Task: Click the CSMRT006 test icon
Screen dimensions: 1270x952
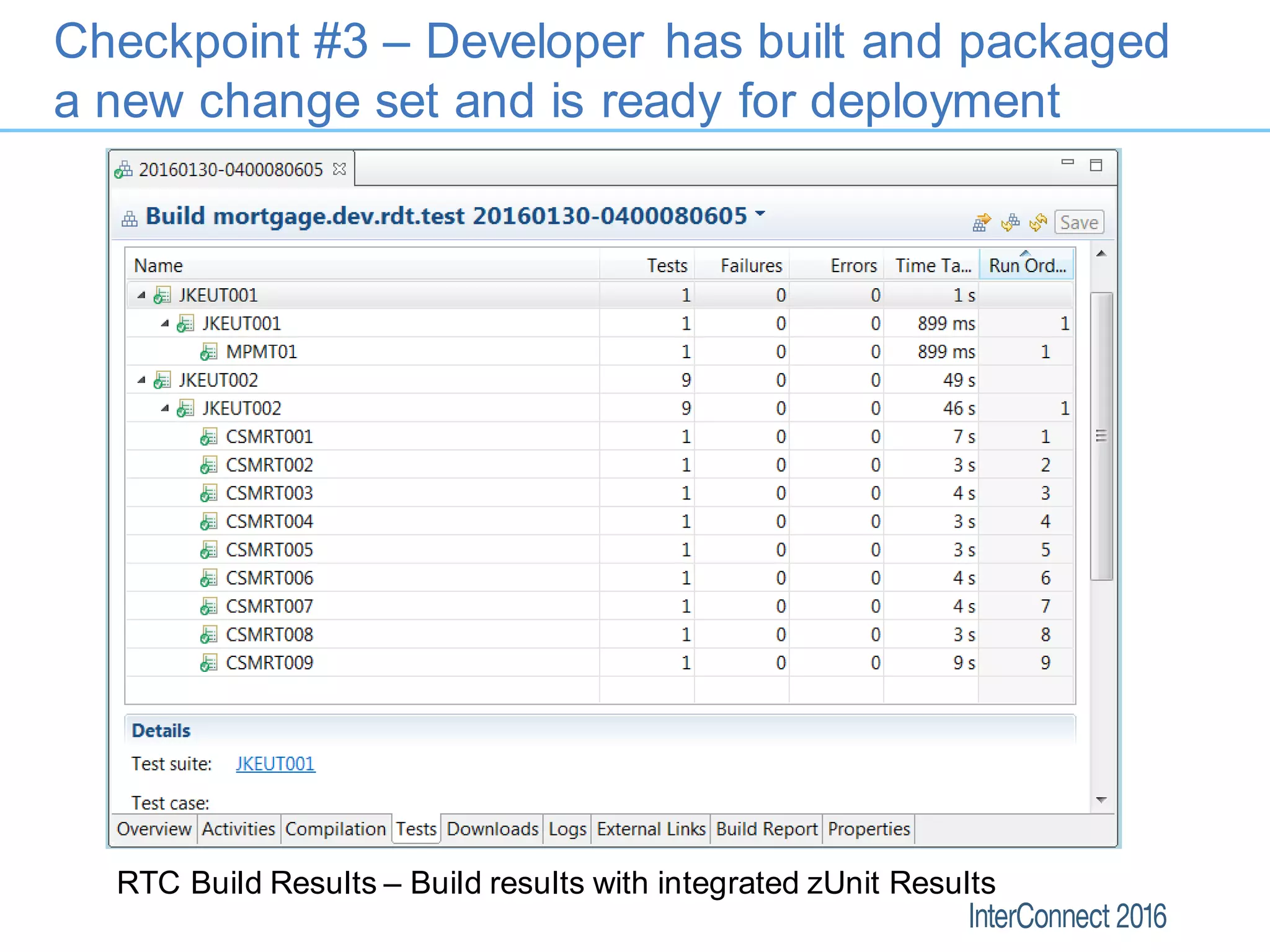Action: [209, 578]
